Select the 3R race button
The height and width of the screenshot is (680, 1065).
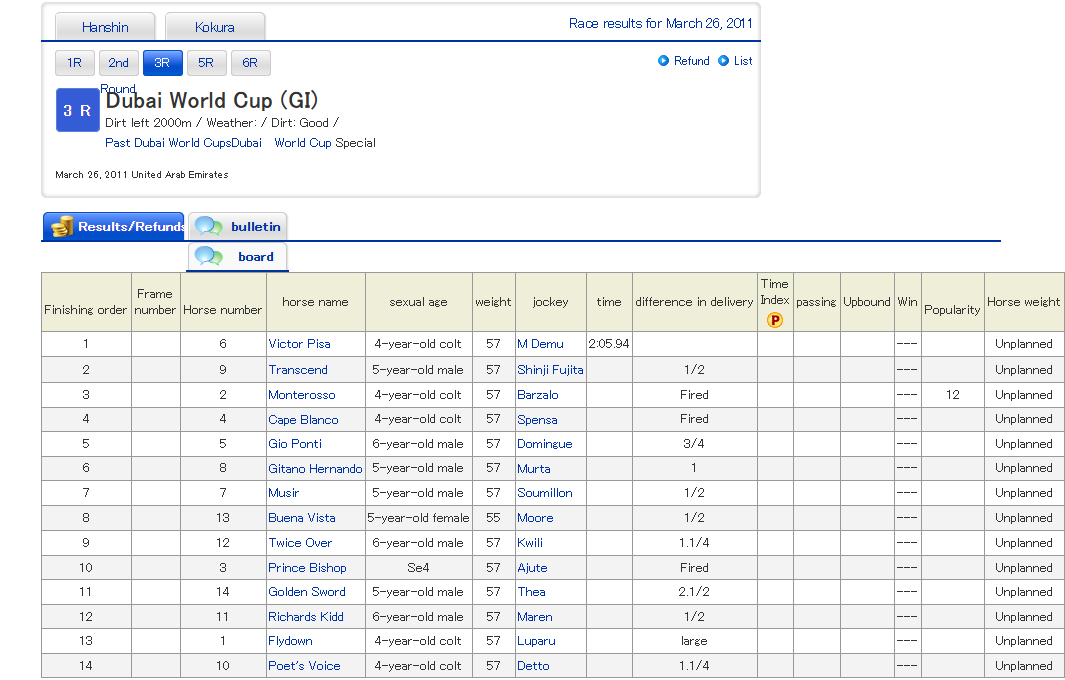[x=162, y=63]
